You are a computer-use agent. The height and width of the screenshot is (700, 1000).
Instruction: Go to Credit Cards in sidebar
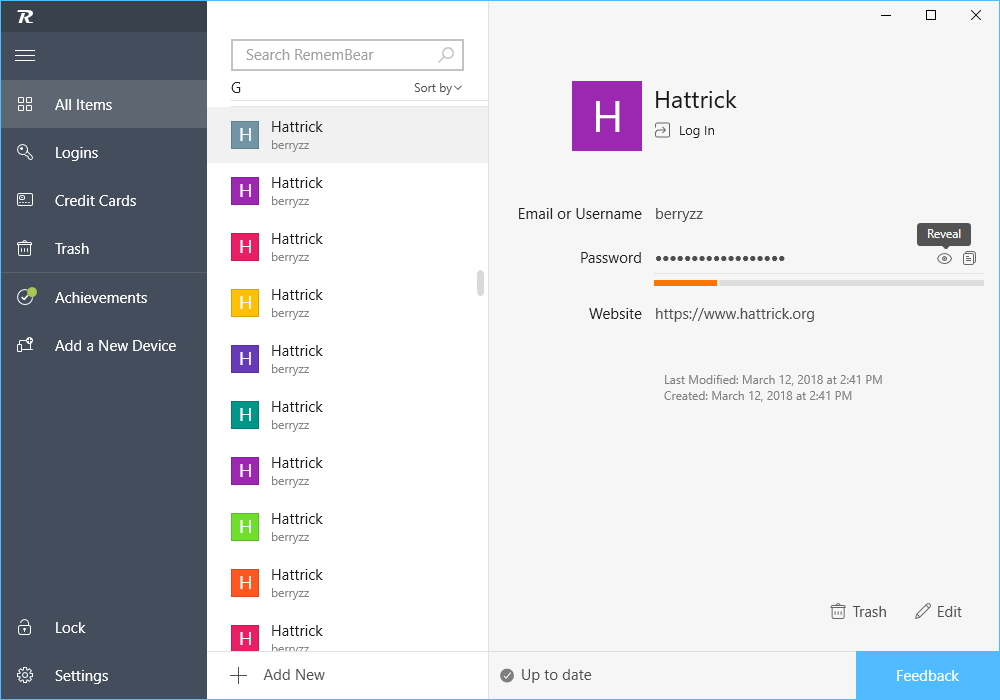pyautogui.click(x=95, y=201)
